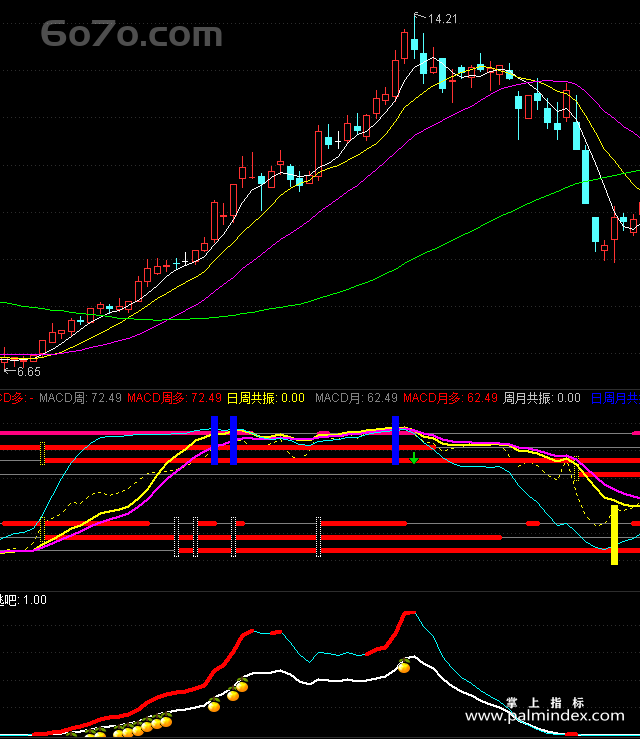
Task: Select the 'MACD周: 72.49' indicator readout
Action: click(x=80, y=398)
